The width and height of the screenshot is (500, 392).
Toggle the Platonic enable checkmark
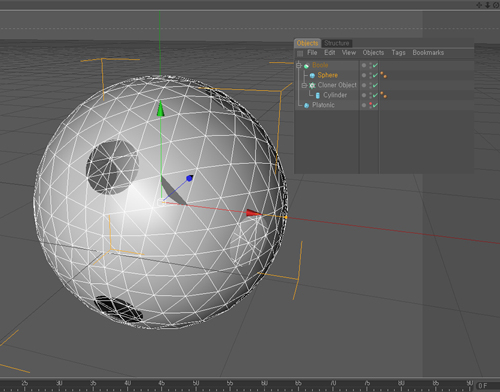375,105
